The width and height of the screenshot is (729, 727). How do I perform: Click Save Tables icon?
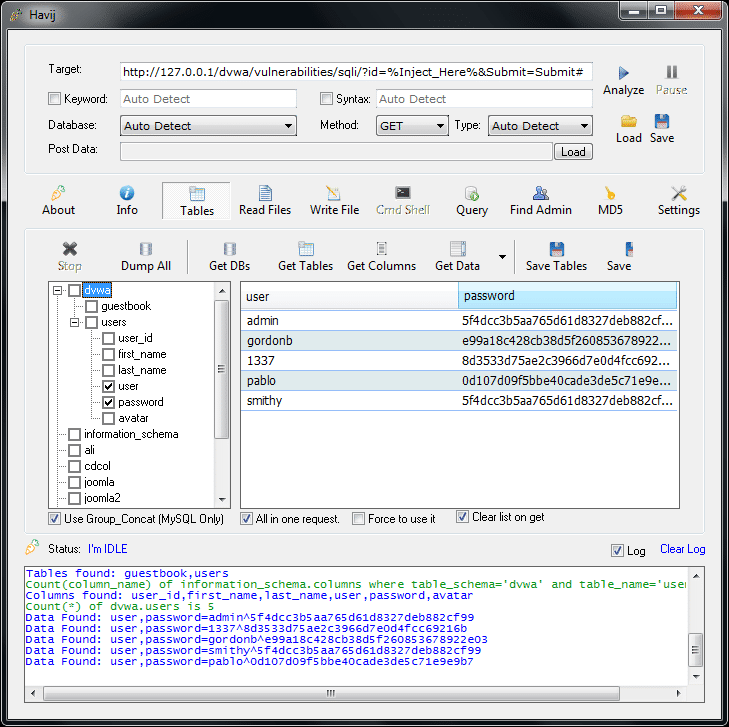tap(556, 249)
